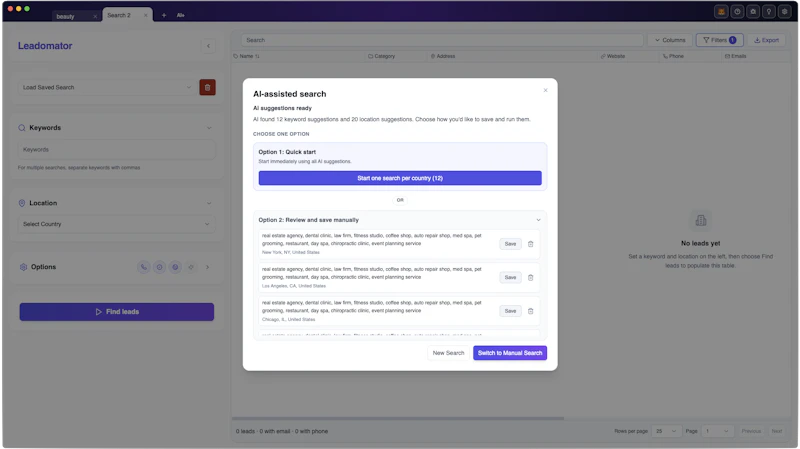Collapse the Location section chevron
This screenshot has width=800, height=449.
click(209, 203)
